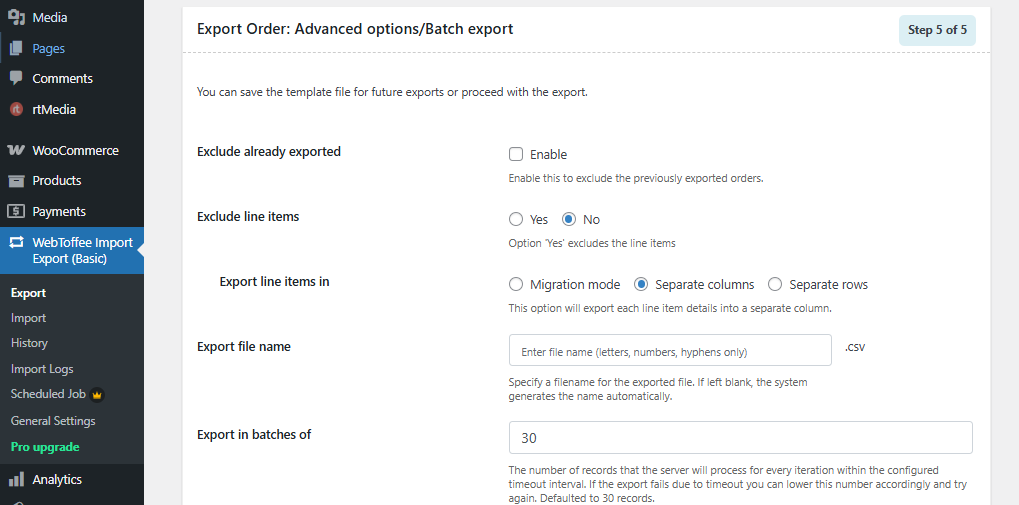Click the WooCommerce logo icon
1019x505 pixels.
pyautogui.click(x=16, y=150)
